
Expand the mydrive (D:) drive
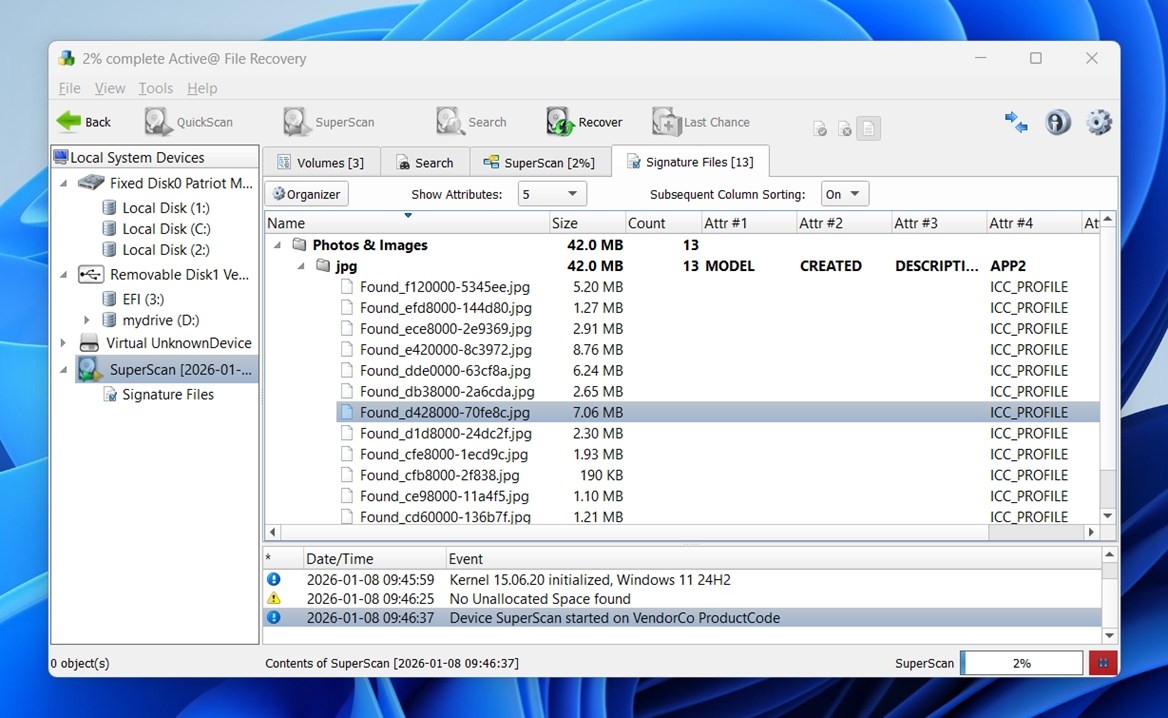[88, 320]
